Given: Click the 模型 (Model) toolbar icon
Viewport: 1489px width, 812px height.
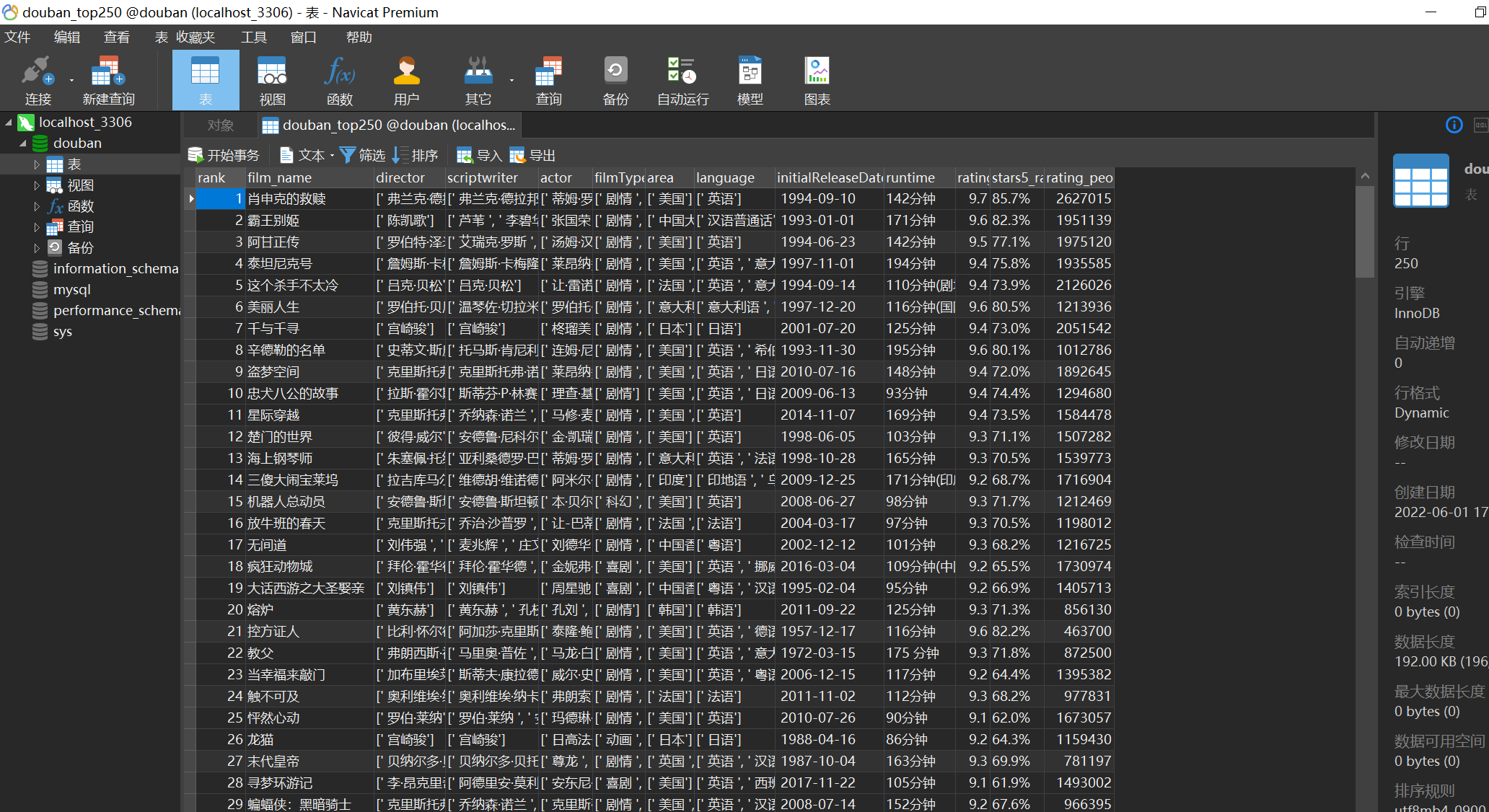Looking at the screenshot, I should click(750, 81).
